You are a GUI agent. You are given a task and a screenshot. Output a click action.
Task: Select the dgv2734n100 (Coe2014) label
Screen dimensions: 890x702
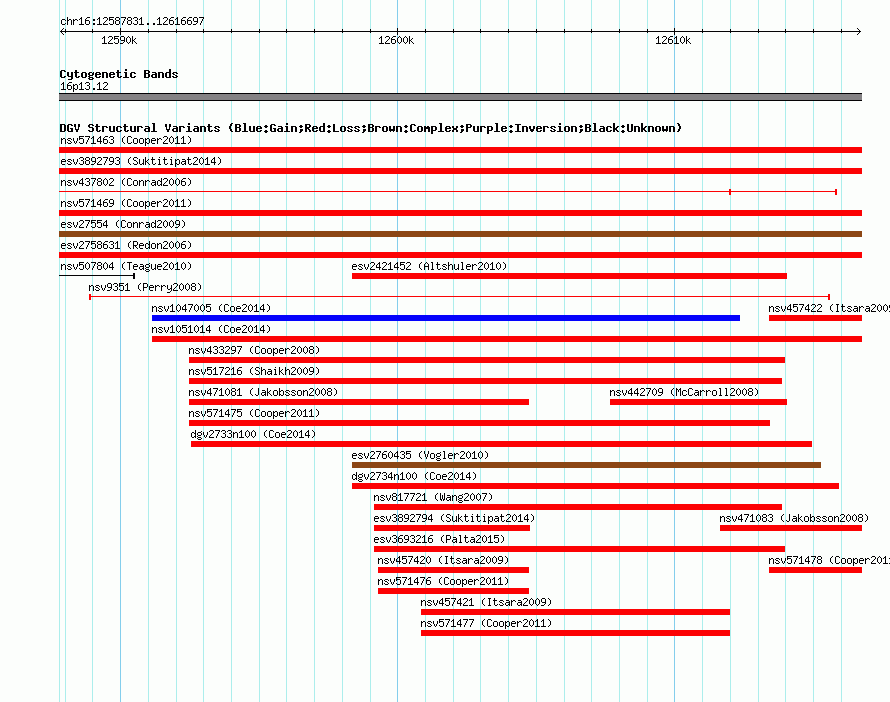click(x=414, y=476)
